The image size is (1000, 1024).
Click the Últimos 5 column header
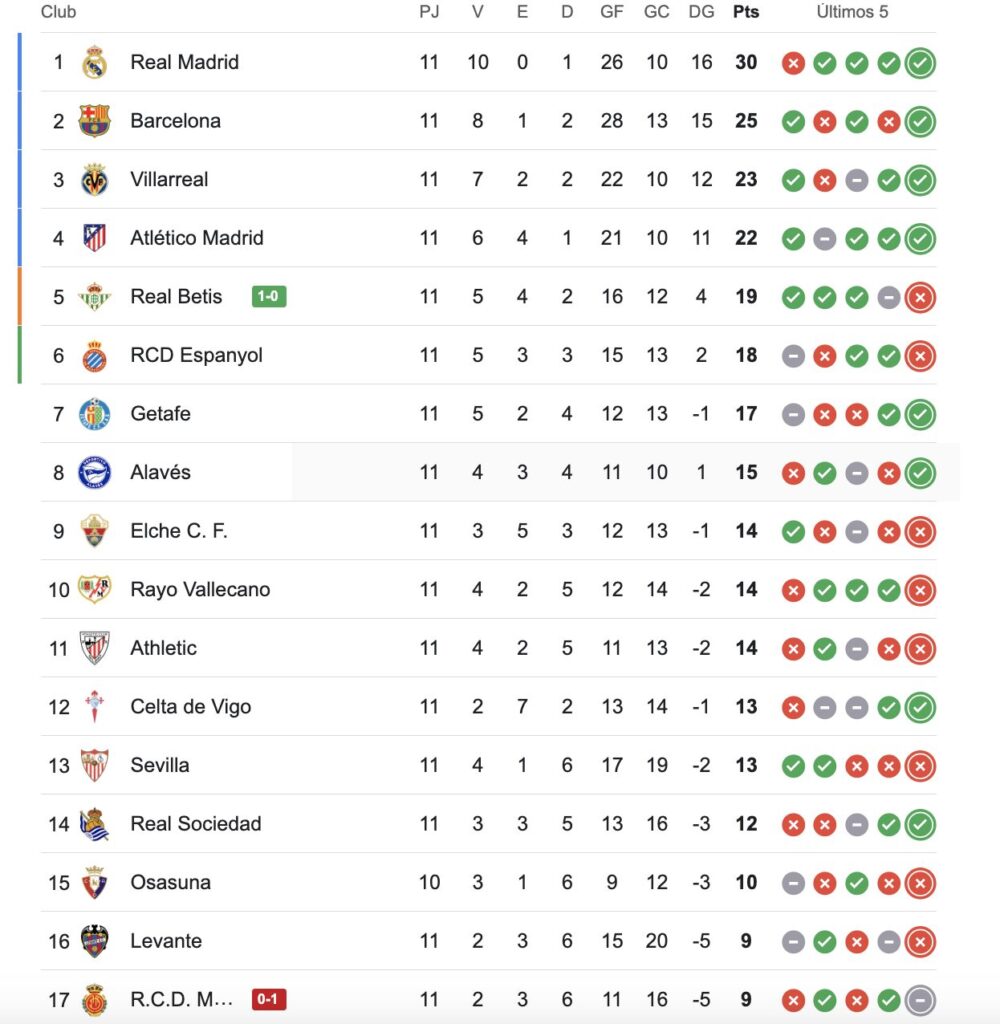click(x=852, y=12)
